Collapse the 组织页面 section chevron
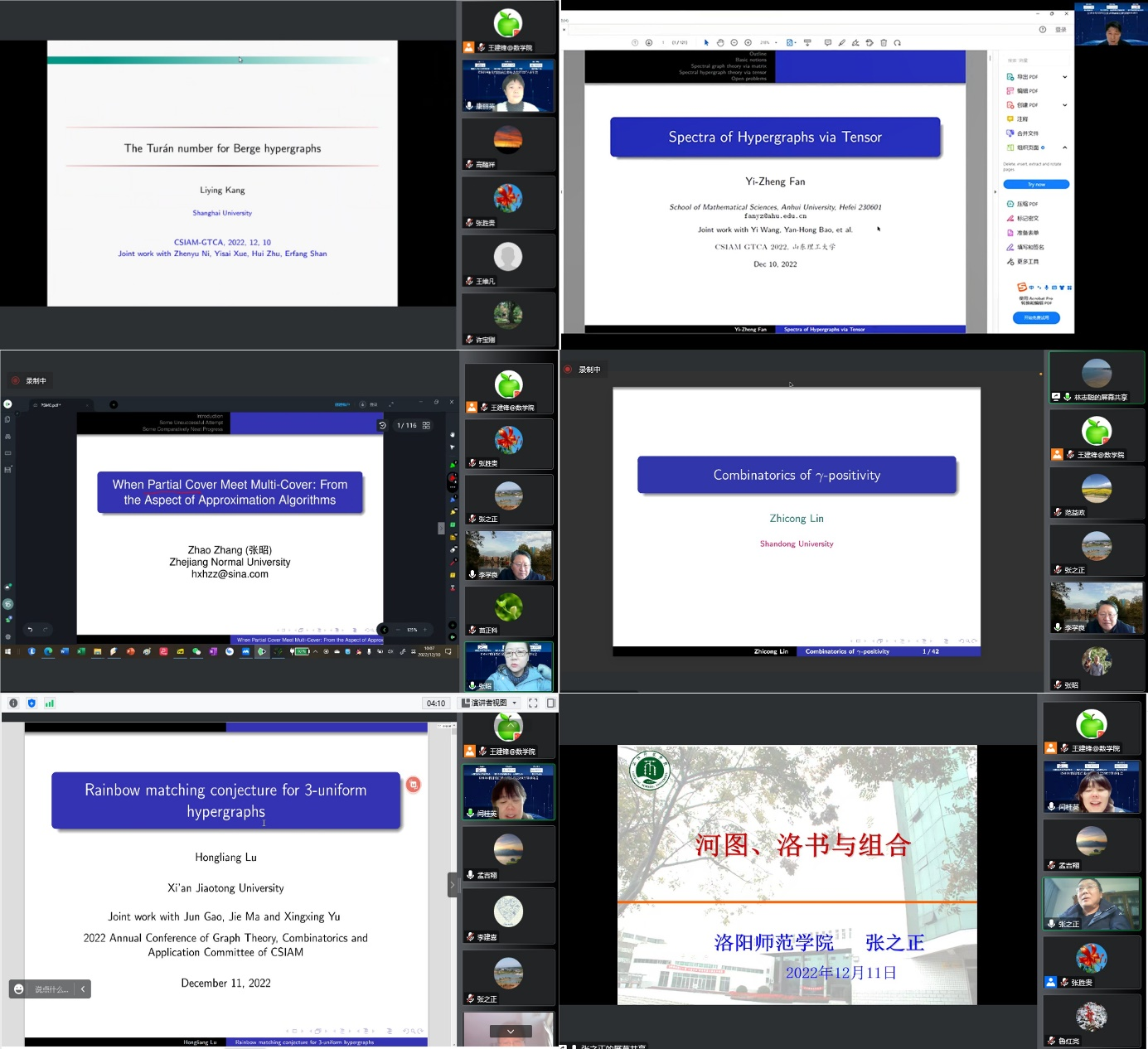 click(1065, 147)
